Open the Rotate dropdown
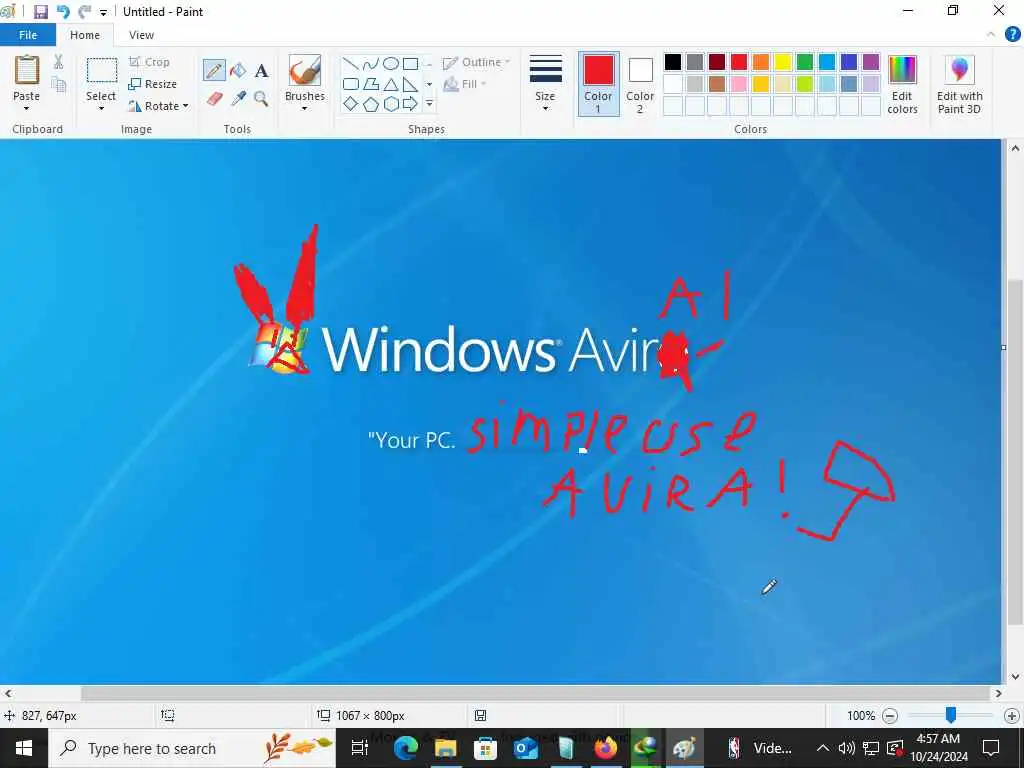Image resolution: width=1024 pixels, height=768 pixels. [x=159, y=106]
